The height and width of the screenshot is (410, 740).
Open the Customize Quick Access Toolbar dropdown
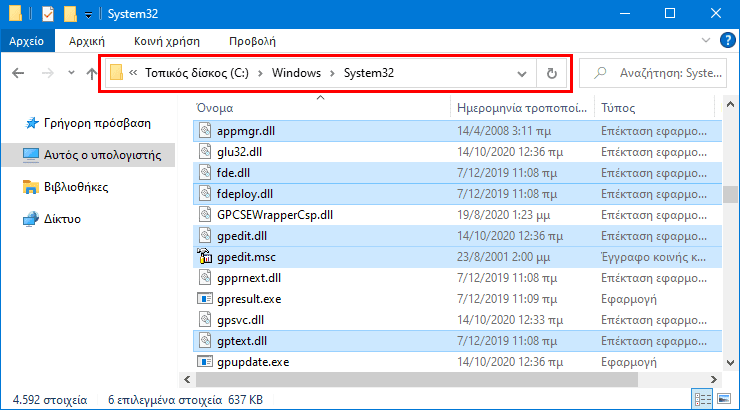click(x=88, y=15)
